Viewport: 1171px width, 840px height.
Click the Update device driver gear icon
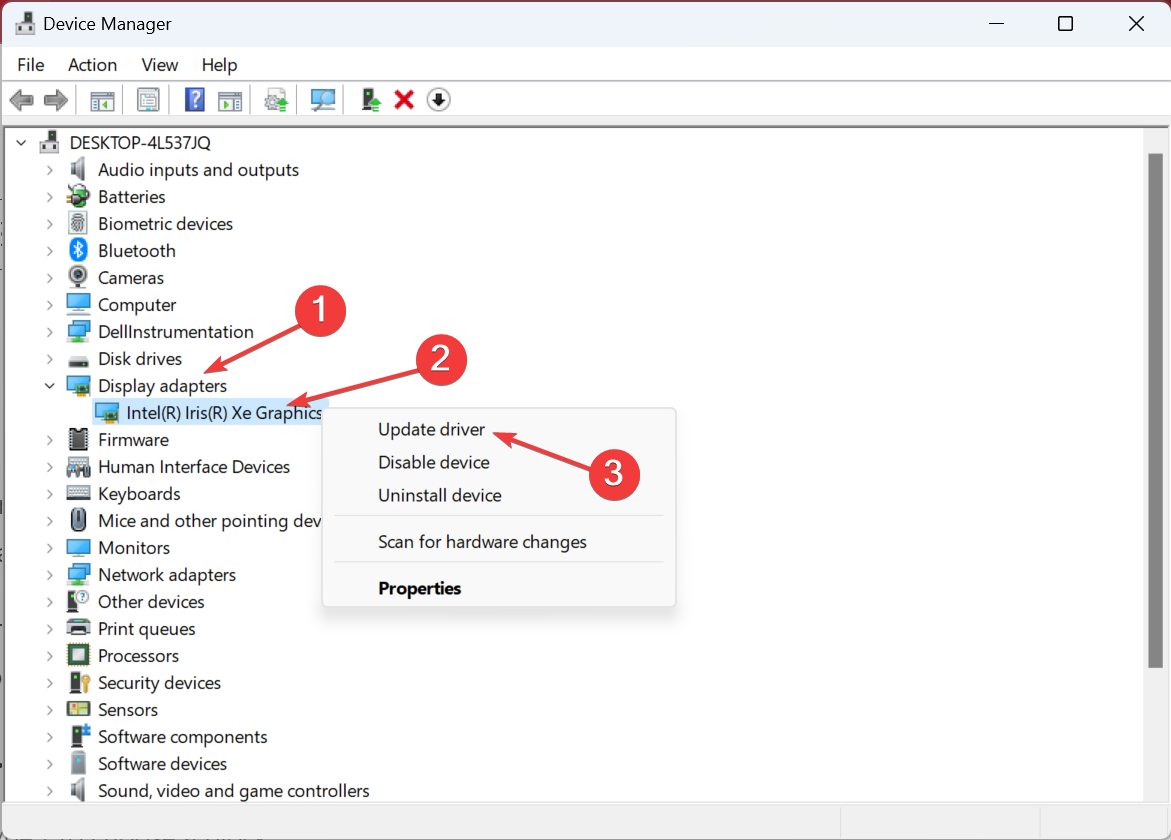[x=276, y=100]
